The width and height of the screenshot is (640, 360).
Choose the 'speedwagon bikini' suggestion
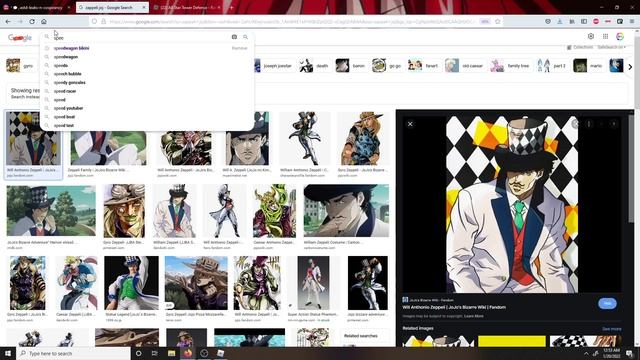[x=71, y=48]
